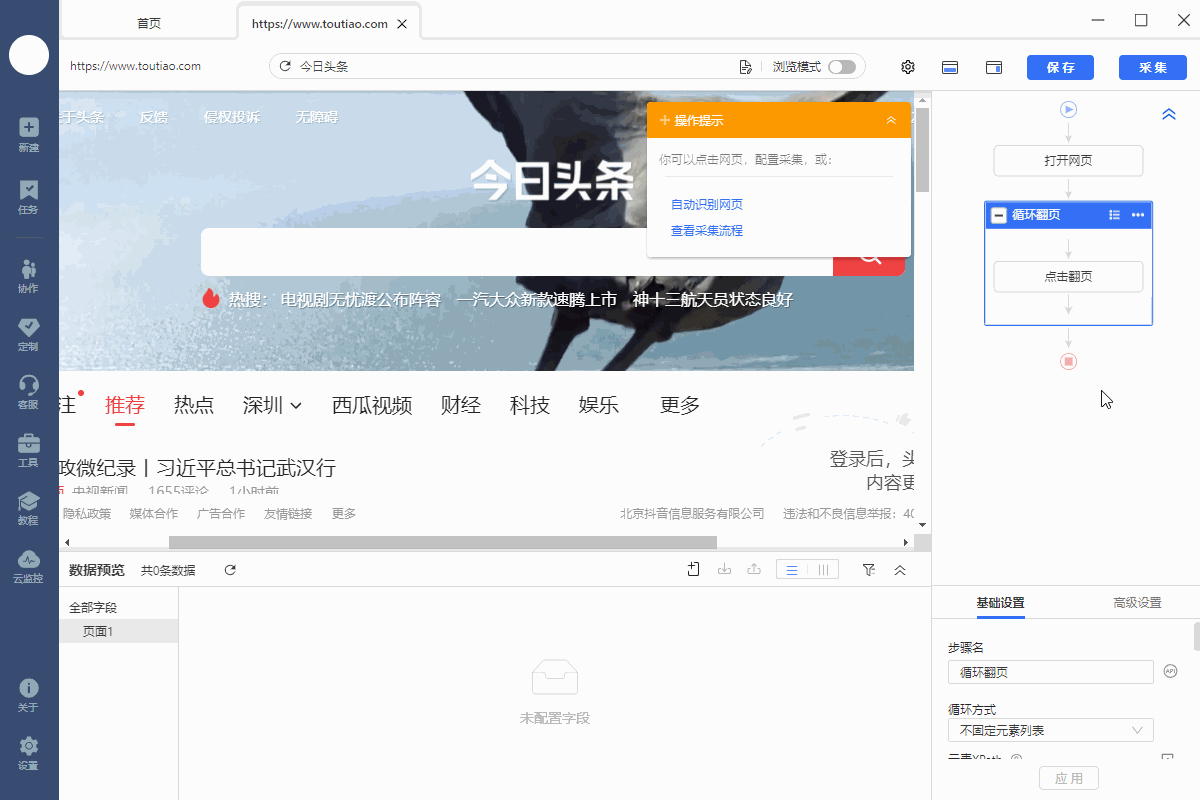
Task: Switch to the 首页 tab
Action: coord(149,23)
